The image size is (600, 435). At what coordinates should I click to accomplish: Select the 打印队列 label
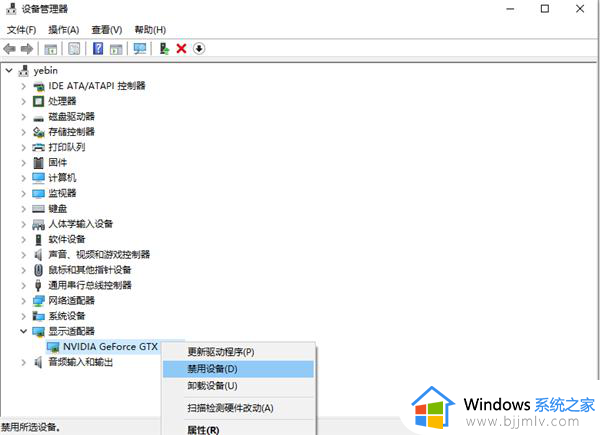tap(67, 148)
